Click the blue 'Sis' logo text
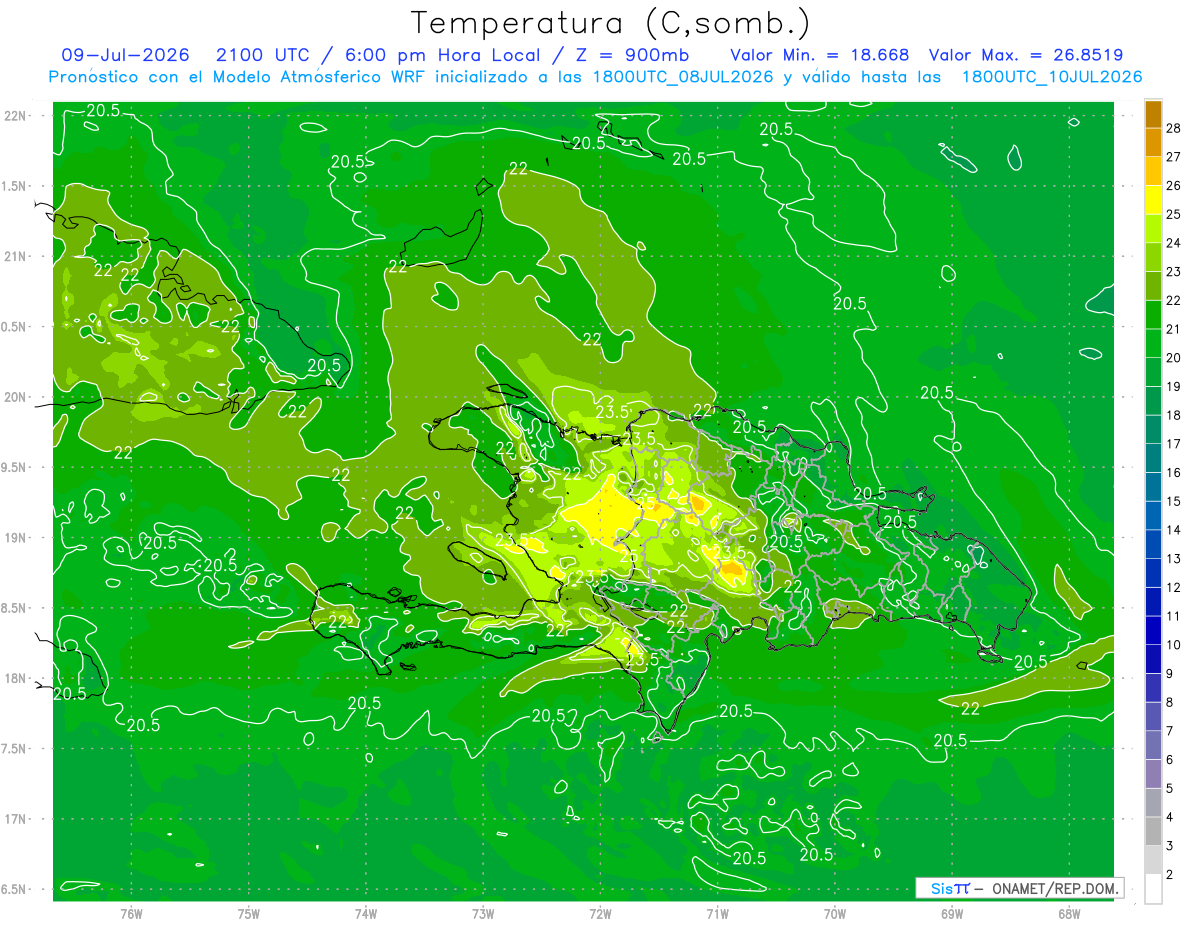Viewport: 1200px width, 927px height. click(942, 888)
